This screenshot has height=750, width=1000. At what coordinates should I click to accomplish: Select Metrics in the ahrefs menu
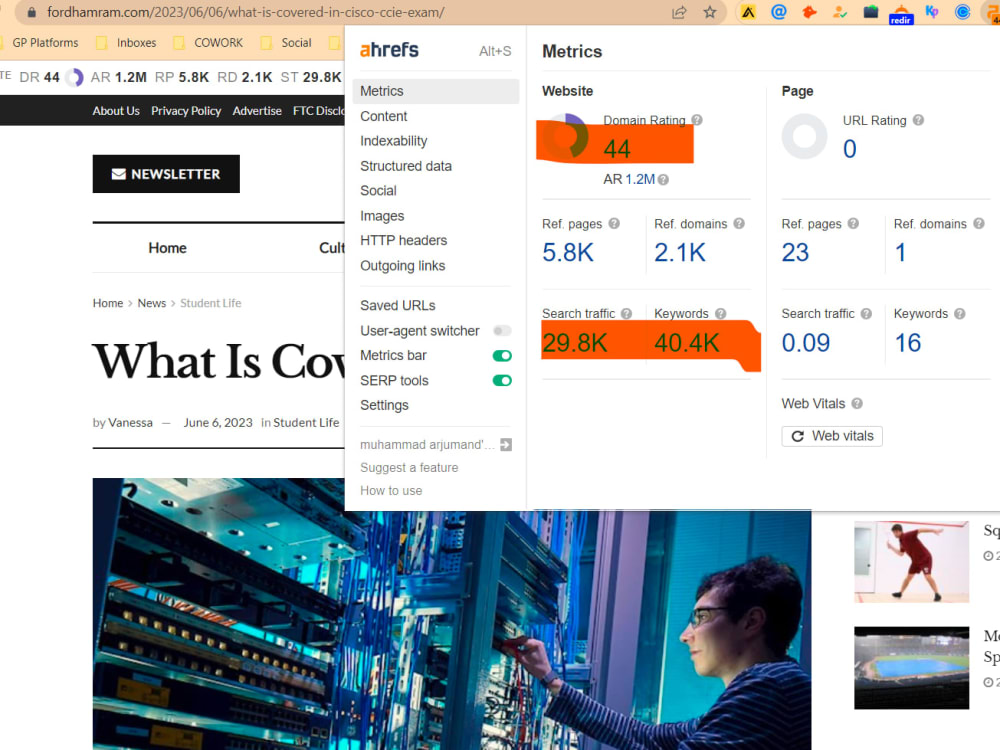(436, 91)
